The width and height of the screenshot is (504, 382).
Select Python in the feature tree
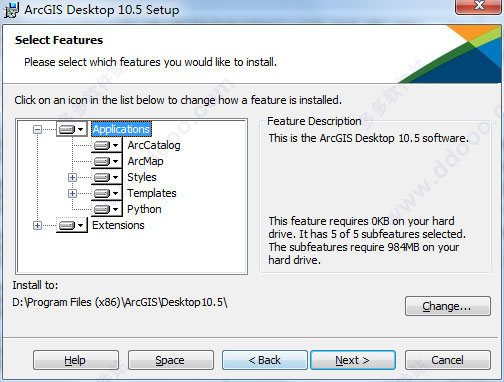pyautogui.click(x=144, y=209)
